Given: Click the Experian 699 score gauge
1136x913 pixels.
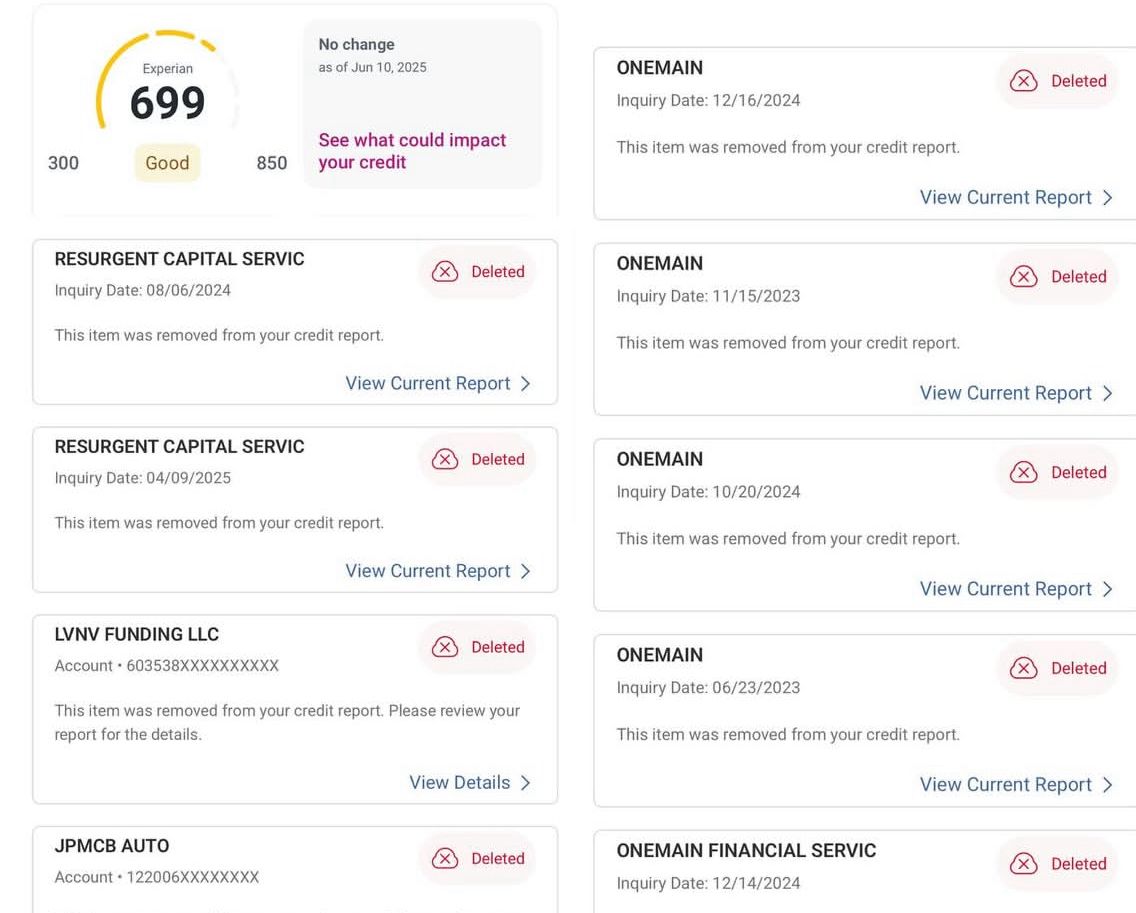Looking at the screenshot, I should point(167,100).
